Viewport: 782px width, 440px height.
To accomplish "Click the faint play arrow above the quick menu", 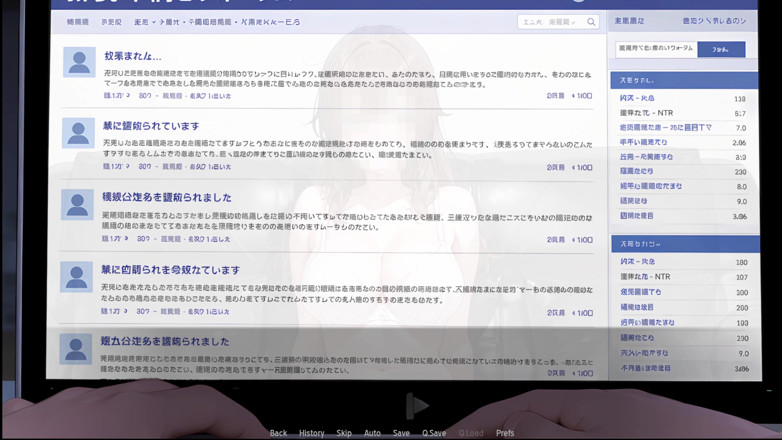I will [417, 405].
